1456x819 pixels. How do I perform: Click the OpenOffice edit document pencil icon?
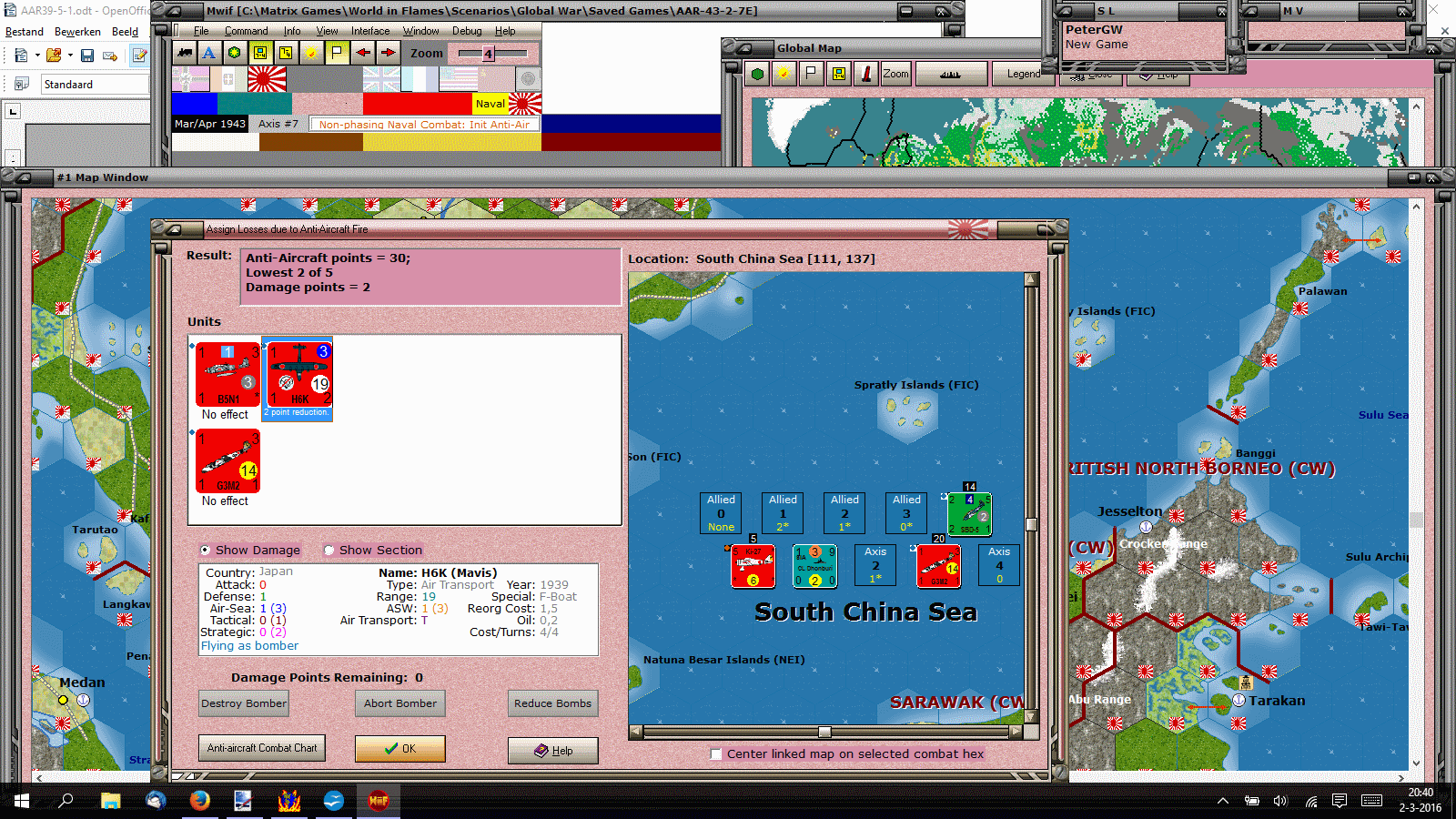point(139,56)
